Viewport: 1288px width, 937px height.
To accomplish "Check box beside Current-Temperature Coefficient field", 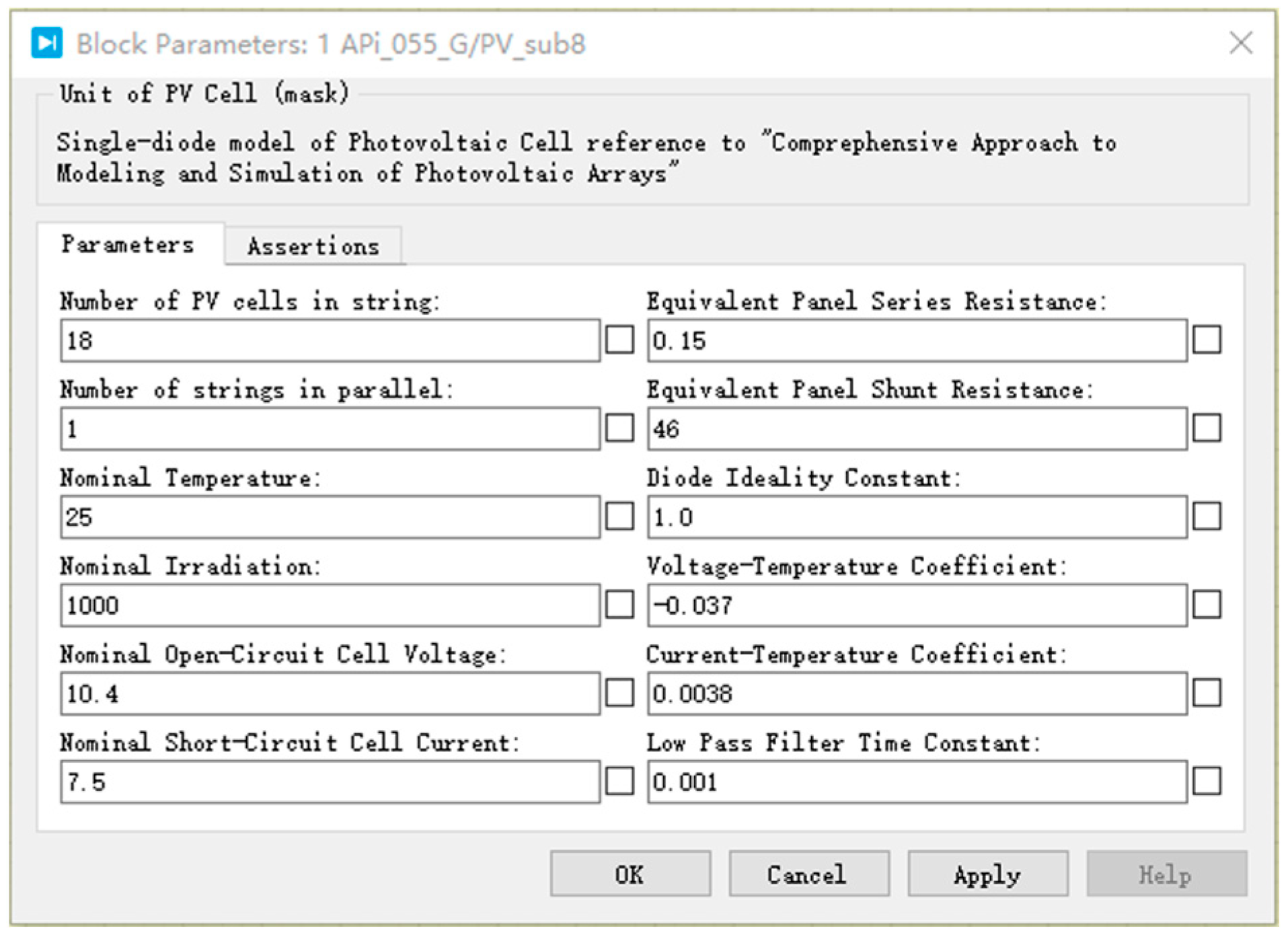I will pos(1207,694).
